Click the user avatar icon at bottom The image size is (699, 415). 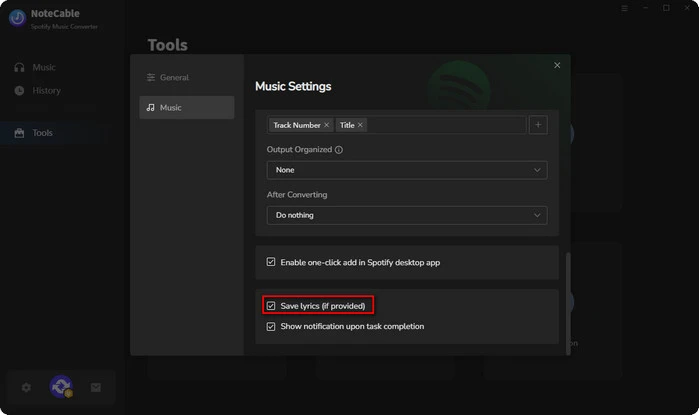(61, 387)
